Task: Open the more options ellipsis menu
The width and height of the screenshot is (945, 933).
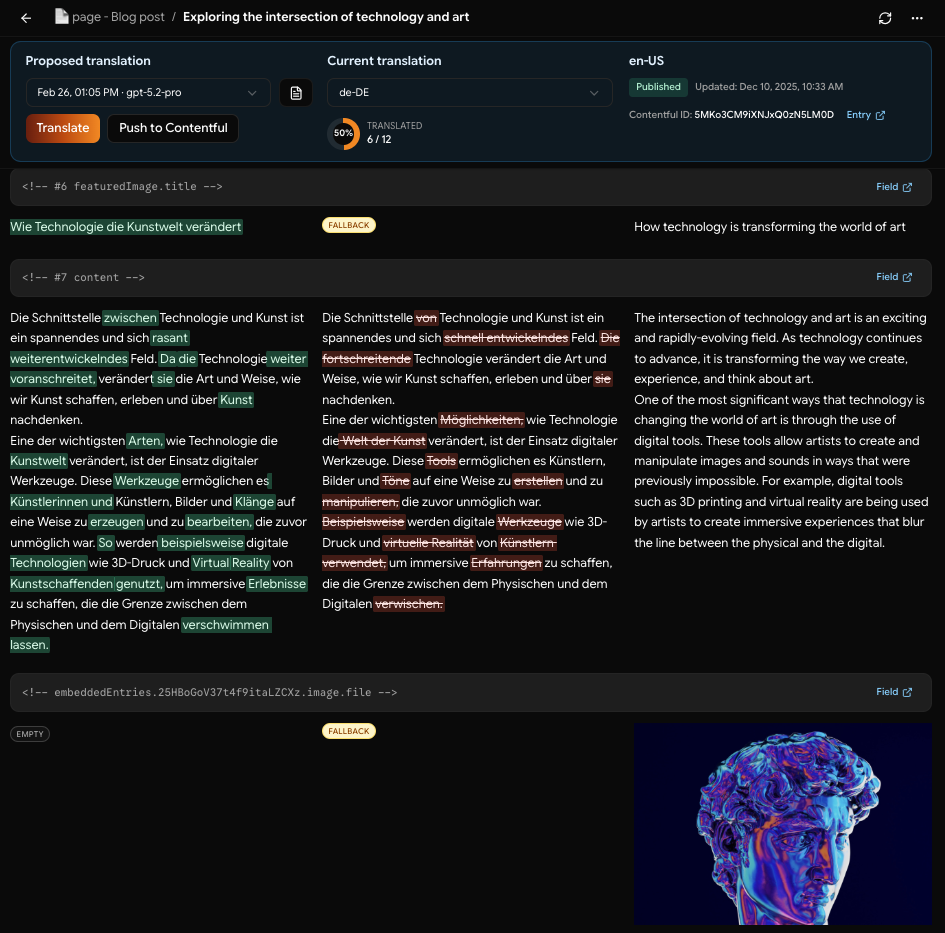Action: click(x=917, y=17)
